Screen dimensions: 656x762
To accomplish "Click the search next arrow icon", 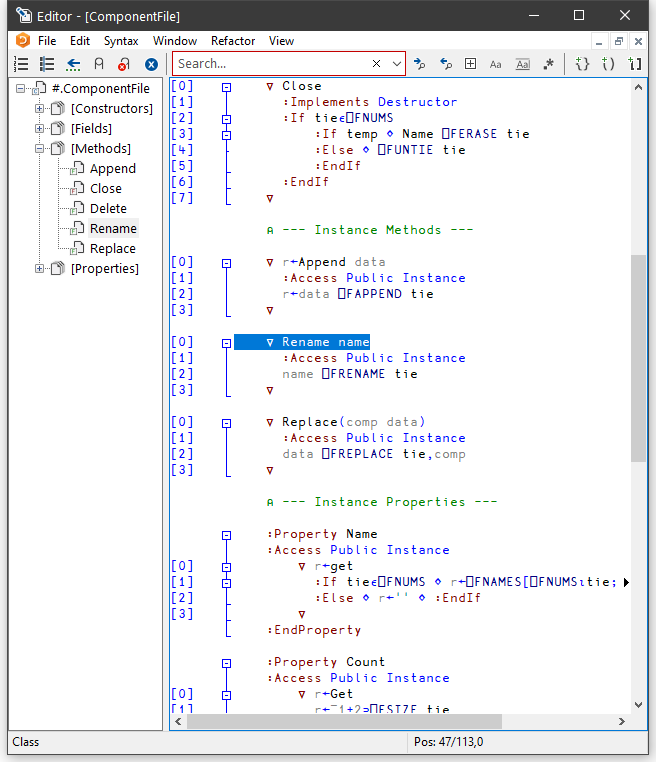I will [420, 64].
